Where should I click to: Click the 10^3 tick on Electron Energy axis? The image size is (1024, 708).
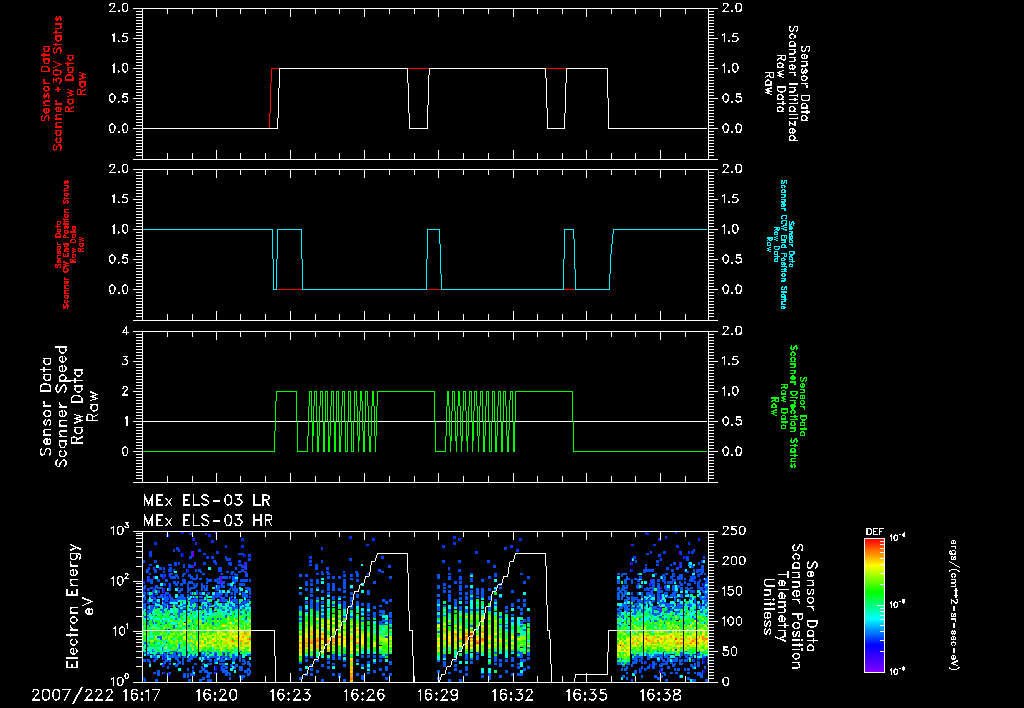coord(120,530)
